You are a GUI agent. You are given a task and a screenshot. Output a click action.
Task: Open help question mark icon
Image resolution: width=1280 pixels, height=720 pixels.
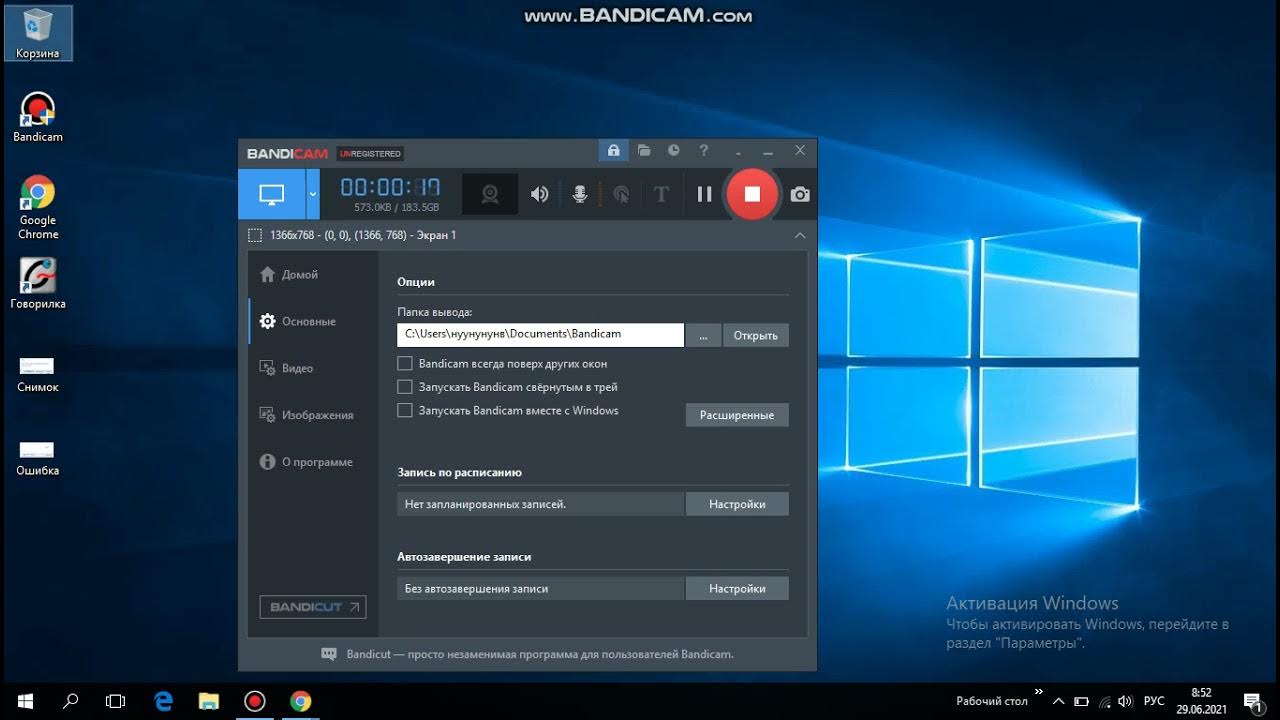[x=704, y=151]
